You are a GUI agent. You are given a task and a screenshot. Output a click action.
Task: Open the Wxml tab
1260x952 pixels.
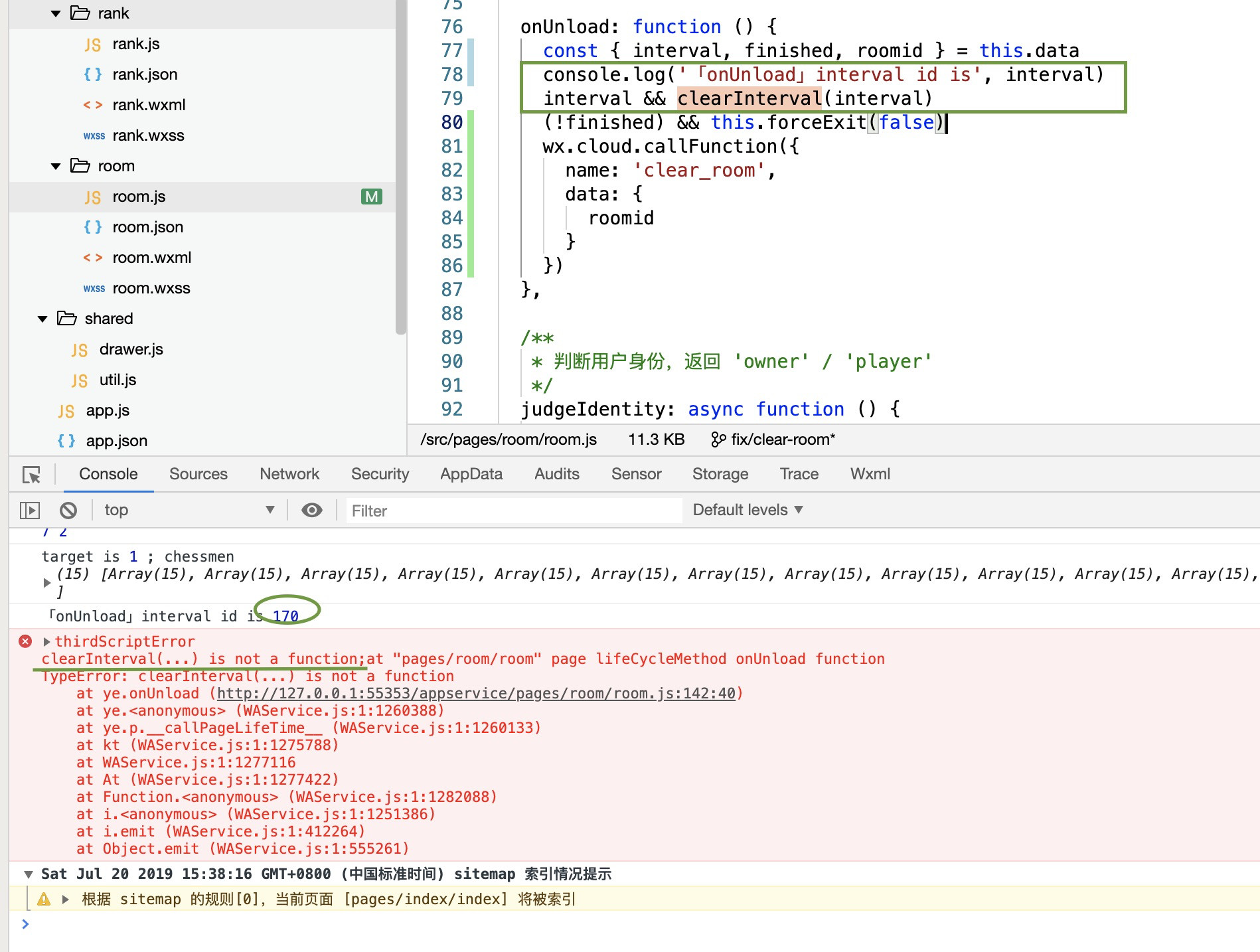pyautogui.click(x=870, y=474)
